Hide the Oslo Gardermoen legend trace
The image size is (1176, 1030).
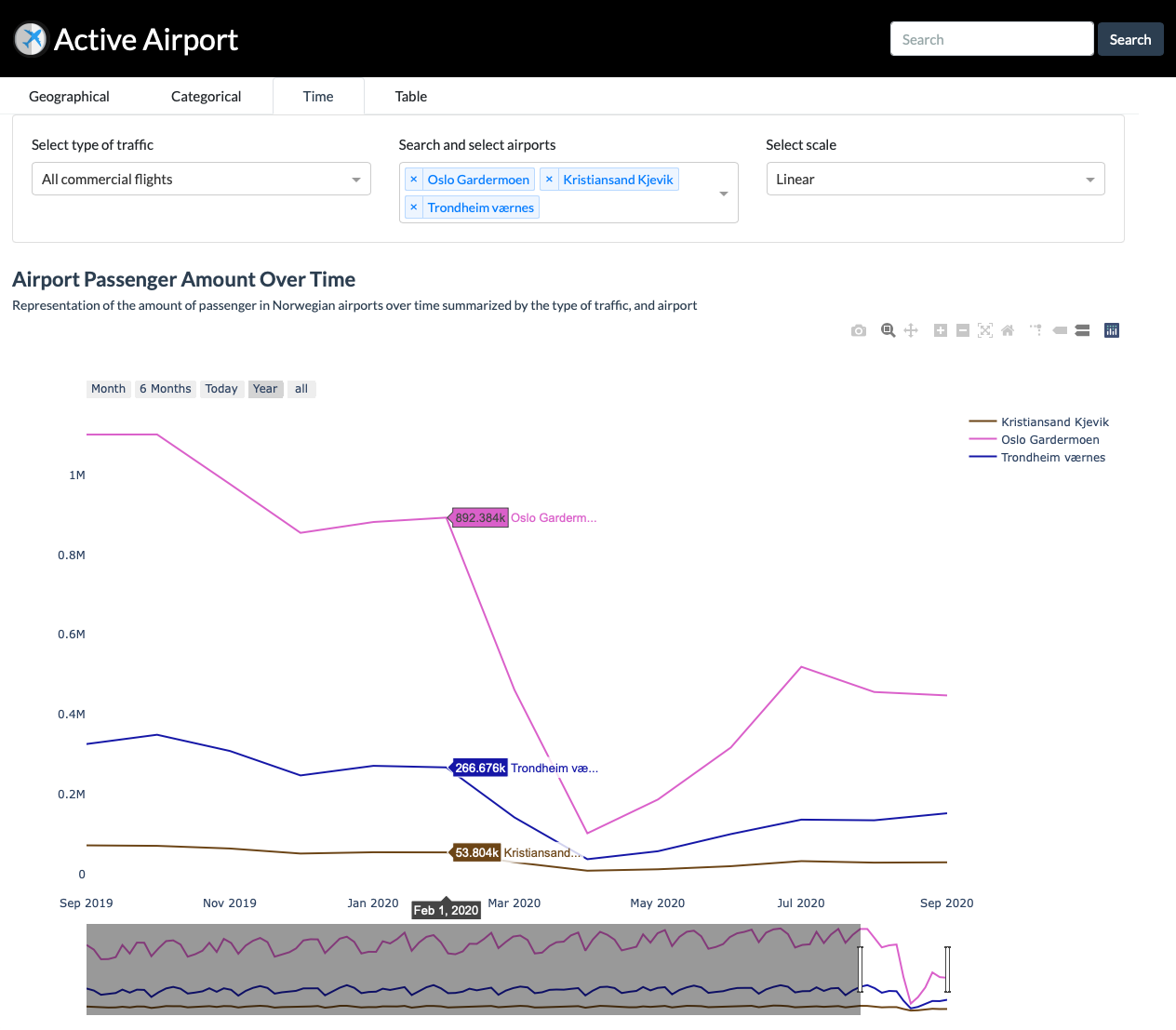(x=1049, y=440)
